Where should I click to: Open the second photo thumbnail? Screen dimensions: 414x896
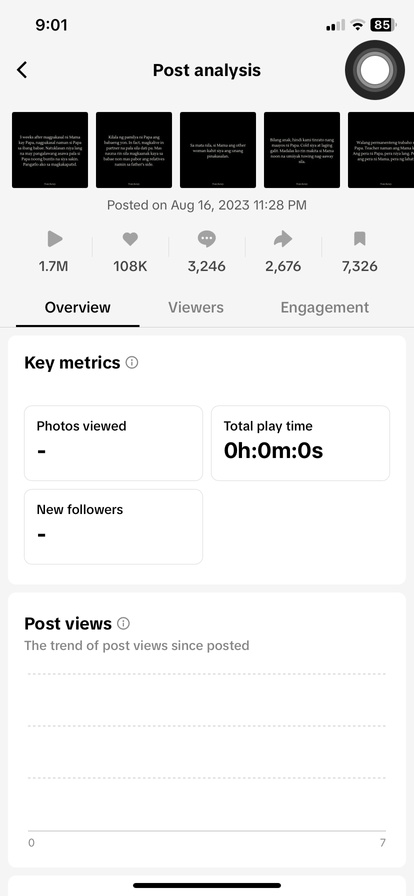134,150
